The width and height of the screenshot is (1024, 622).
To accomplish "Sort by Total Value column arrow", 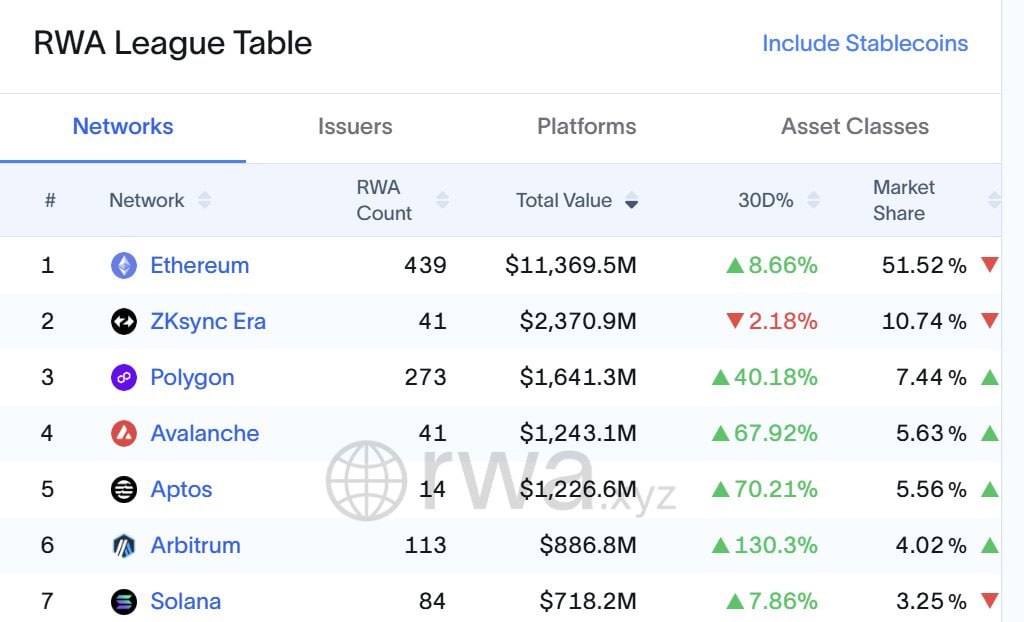I will [x=631, y=201].
